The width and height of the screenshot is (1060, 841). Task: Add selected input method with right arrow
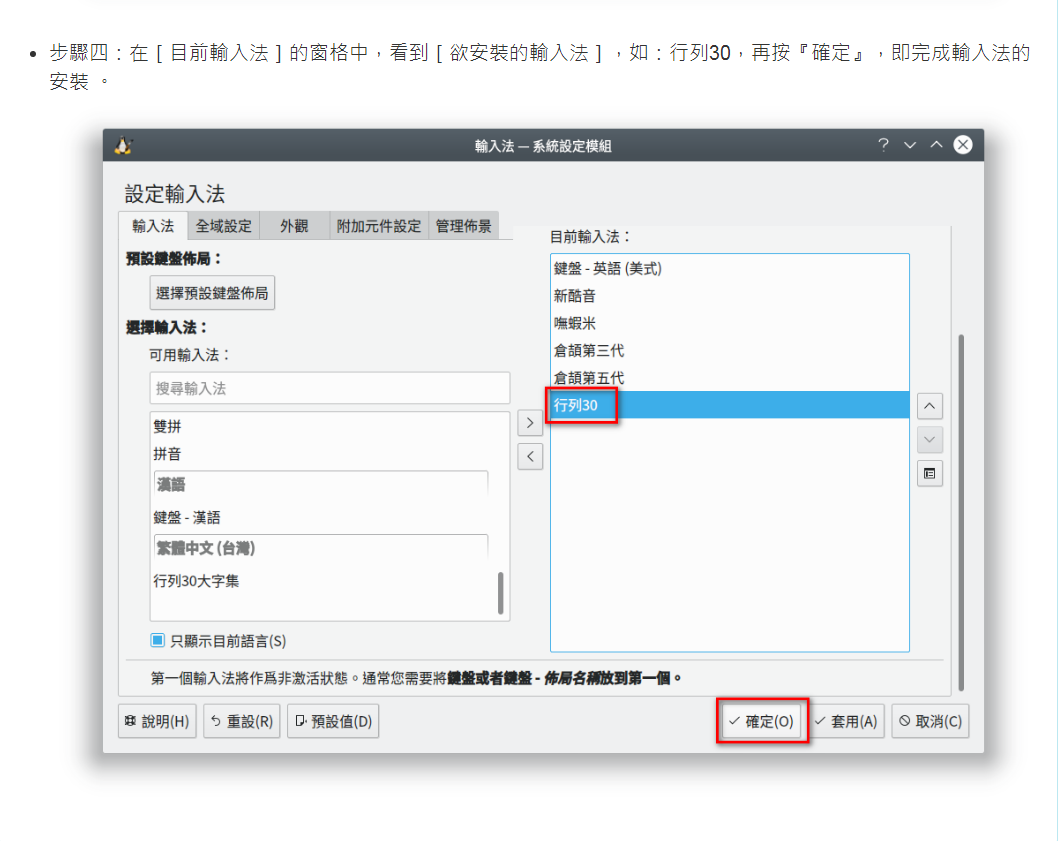tap(530, 423)
